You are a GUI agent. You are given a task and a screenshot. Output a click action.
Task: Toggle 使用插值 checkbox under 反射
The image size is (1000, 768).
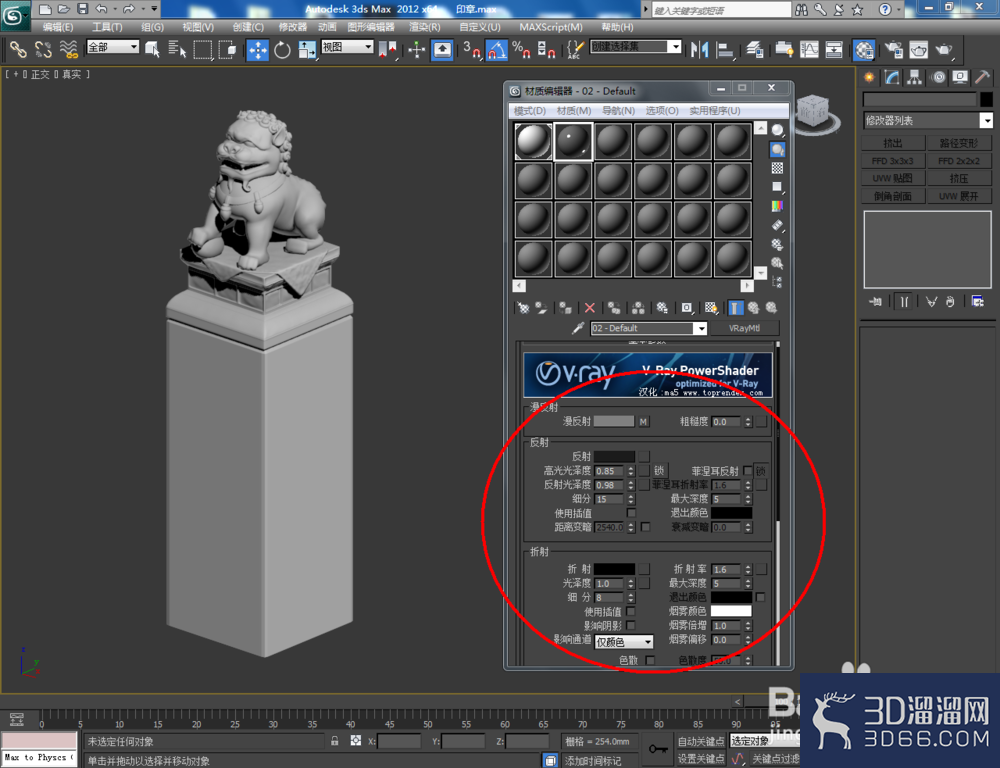point(631,513)
